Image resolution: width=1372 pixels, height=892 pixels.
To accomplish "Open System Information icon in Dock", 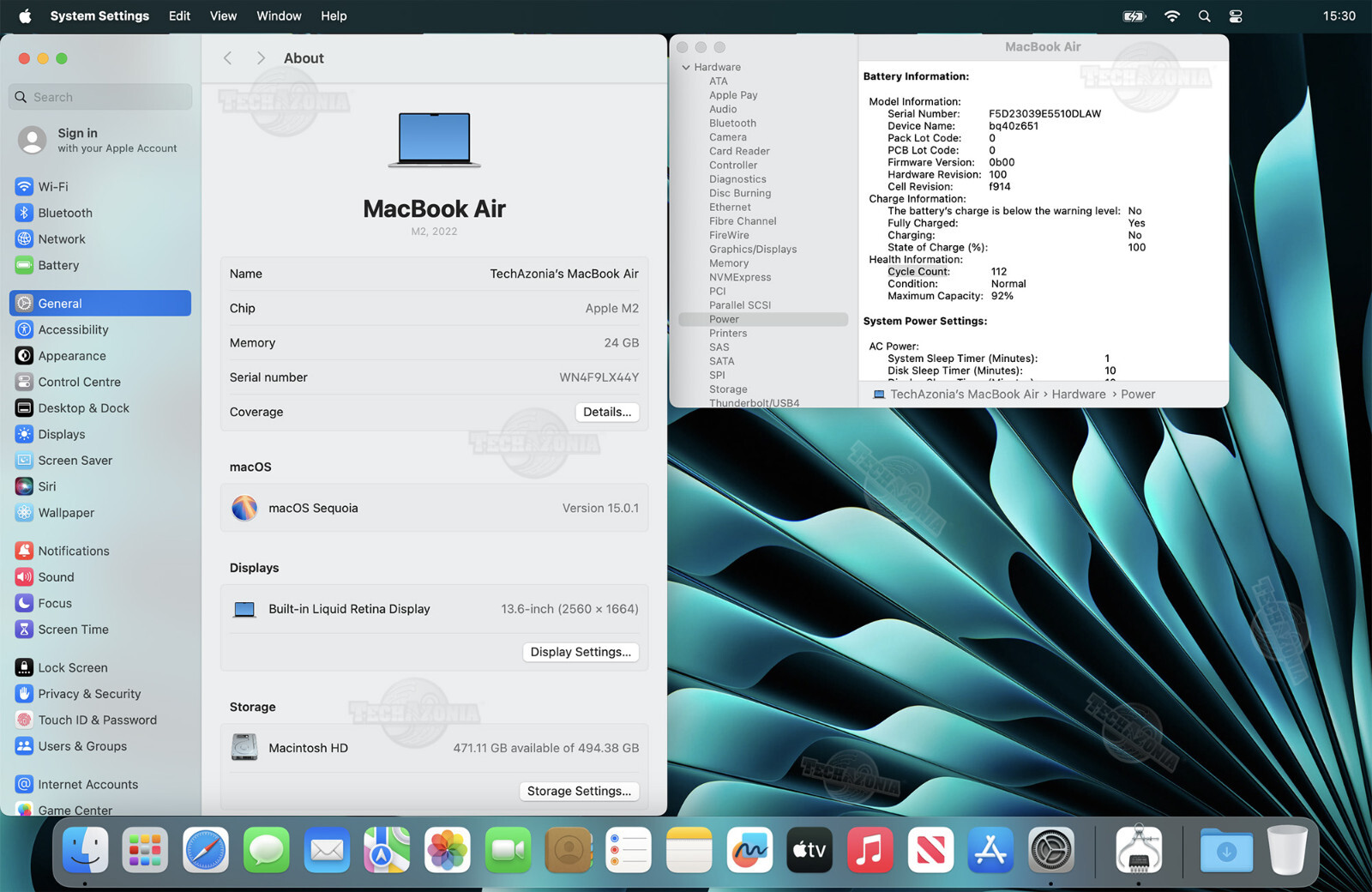I will (x=1139, y=850).
